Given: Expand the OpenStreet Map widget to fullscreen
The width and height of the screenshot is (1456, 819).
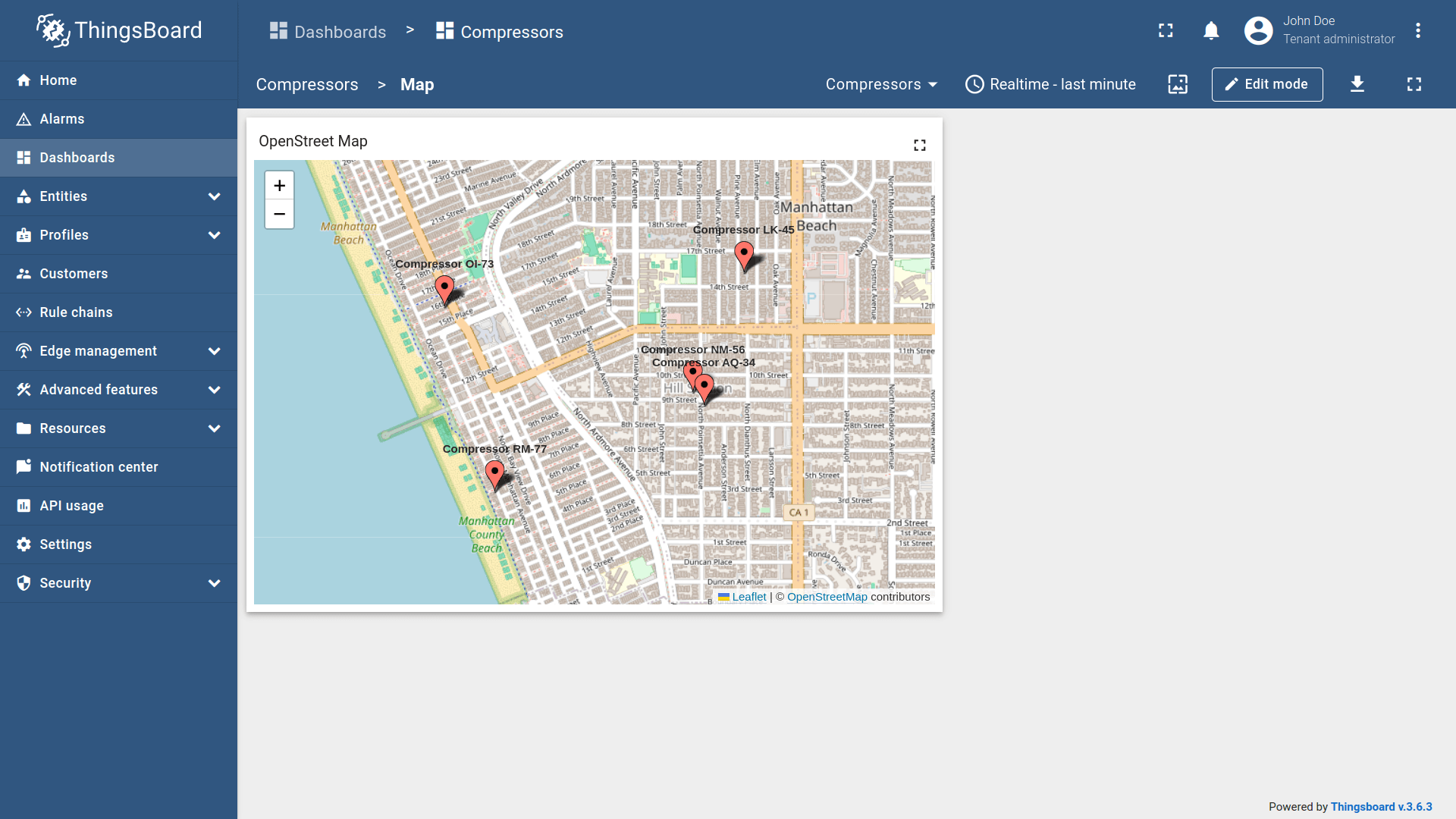Looking at the screenshot, I should [x=920, y=145].
